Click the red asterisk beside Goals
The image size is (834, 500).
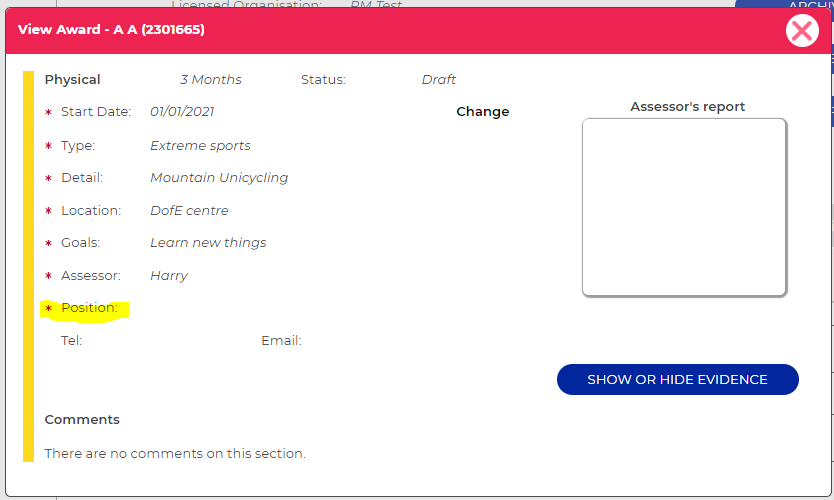[48, 244]
